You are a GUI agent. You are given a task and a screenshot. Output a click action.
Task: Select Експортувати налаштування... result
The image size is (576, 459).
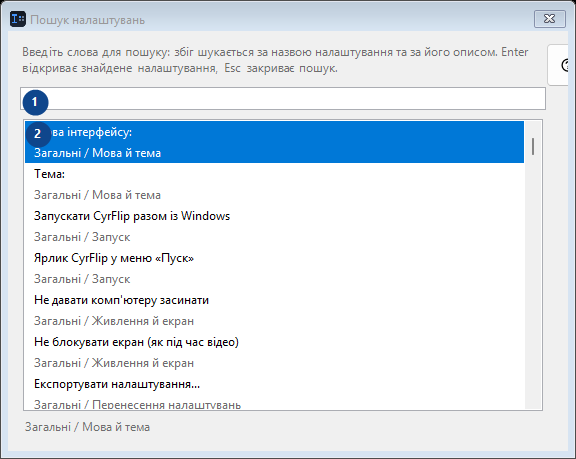pos(274,391)
